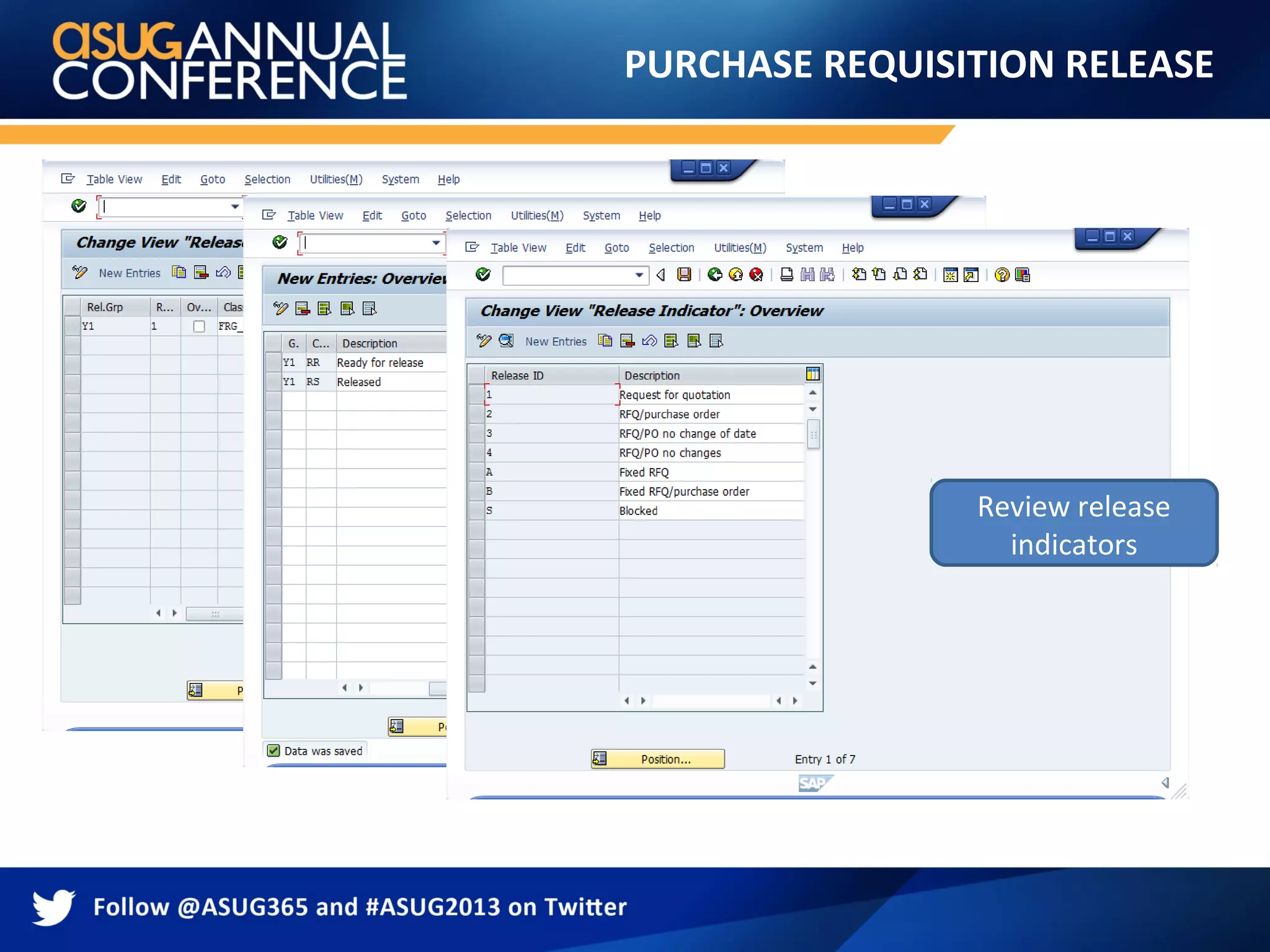Click the Generate Shortcut icon

point(971,275)
